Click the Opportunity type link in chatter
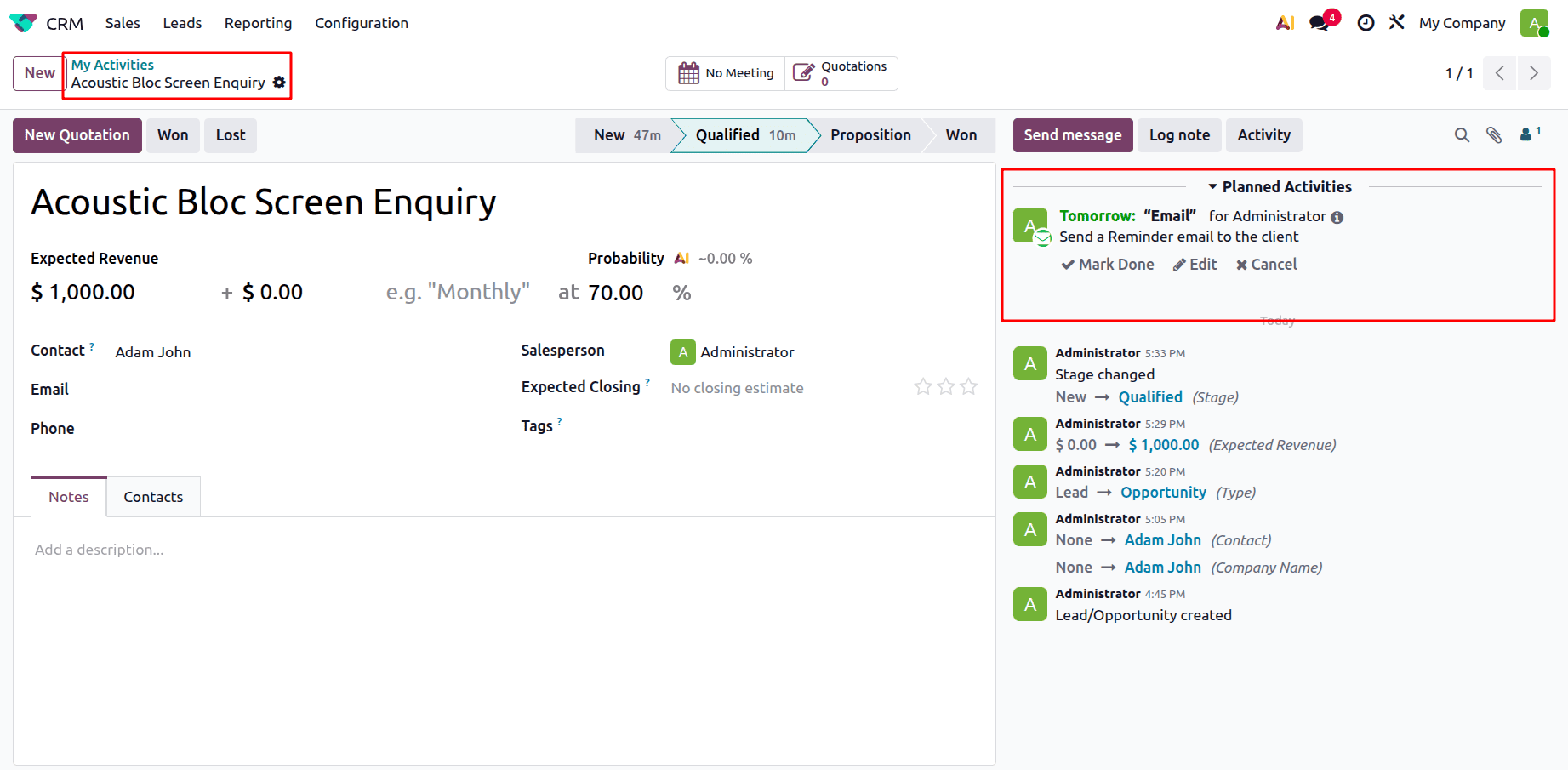The height and width of the screenshot is (770, 1568). (1163, 493)
